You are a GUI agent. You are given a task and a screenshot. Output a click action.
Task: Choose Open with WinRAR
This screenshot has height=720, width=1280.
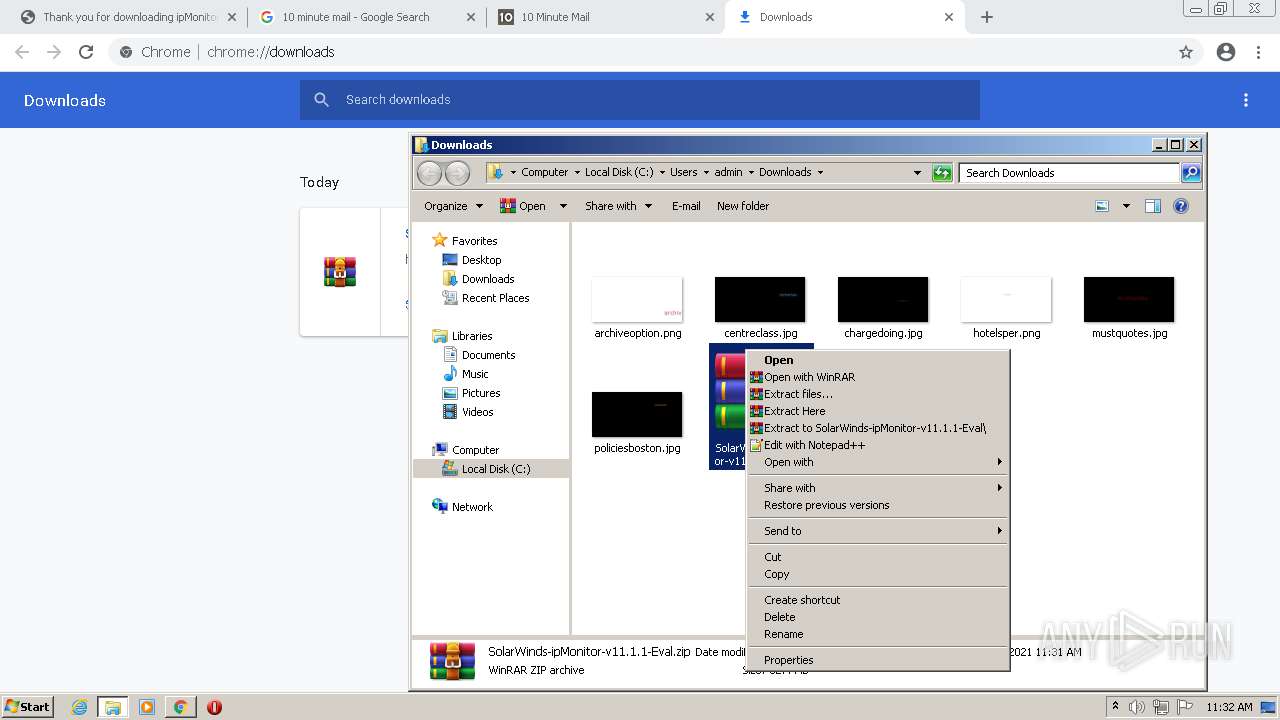[879, 377]
